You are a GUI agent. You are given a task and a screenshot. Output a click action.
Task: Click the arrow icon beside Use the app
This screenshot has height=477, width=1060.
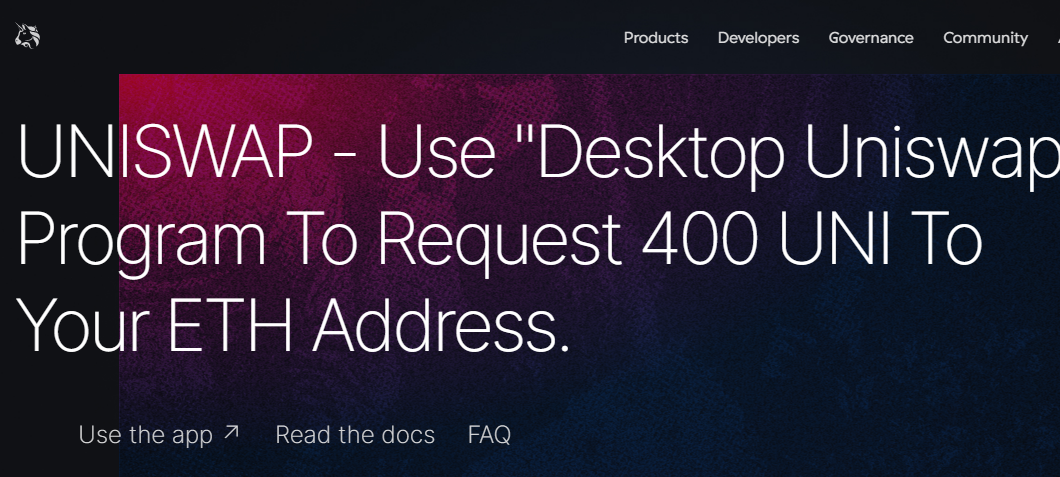click(x=231, y=432)
